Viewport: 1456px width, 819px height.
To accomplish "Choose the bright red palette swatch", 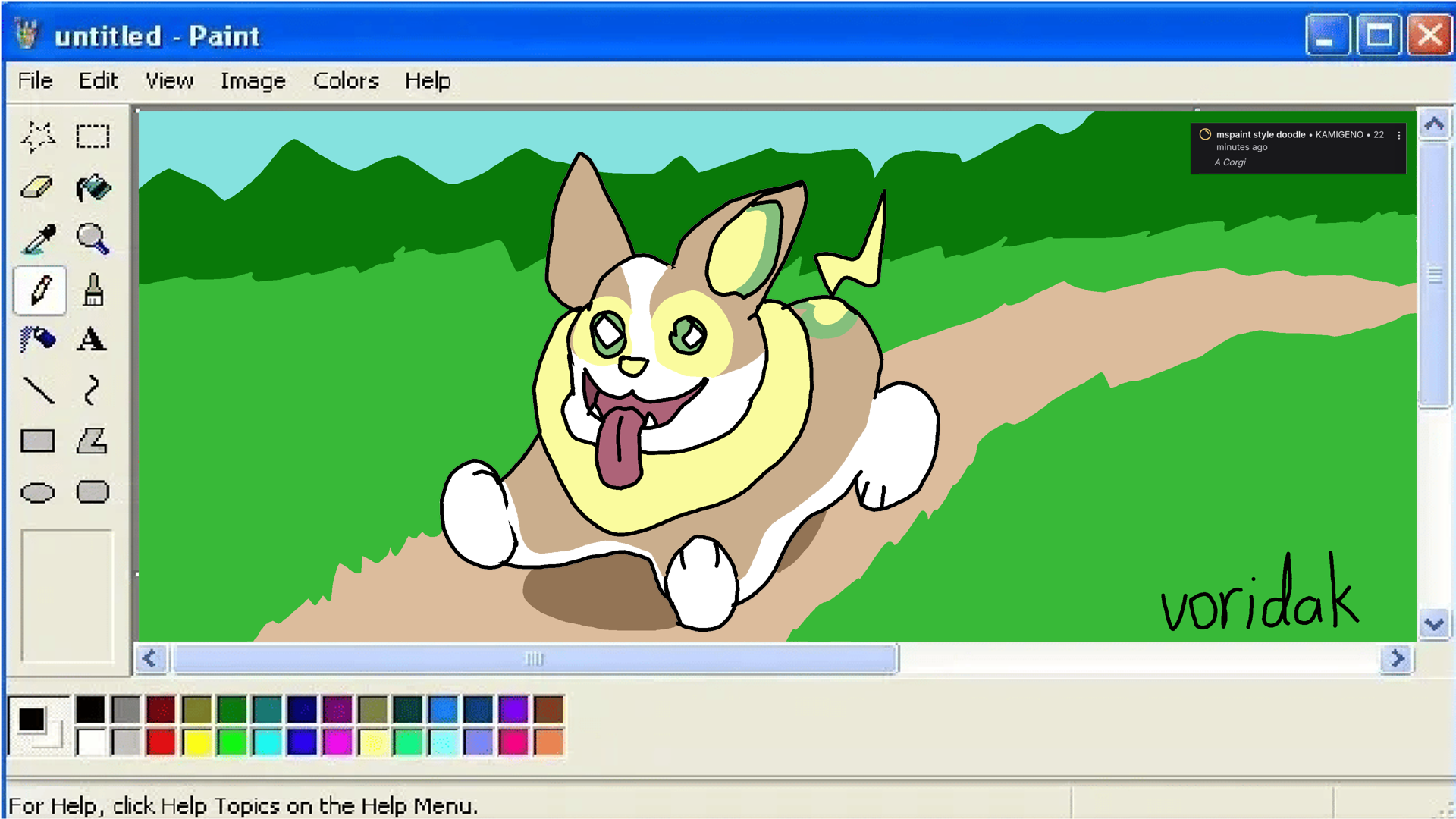I will click(161, 742).
